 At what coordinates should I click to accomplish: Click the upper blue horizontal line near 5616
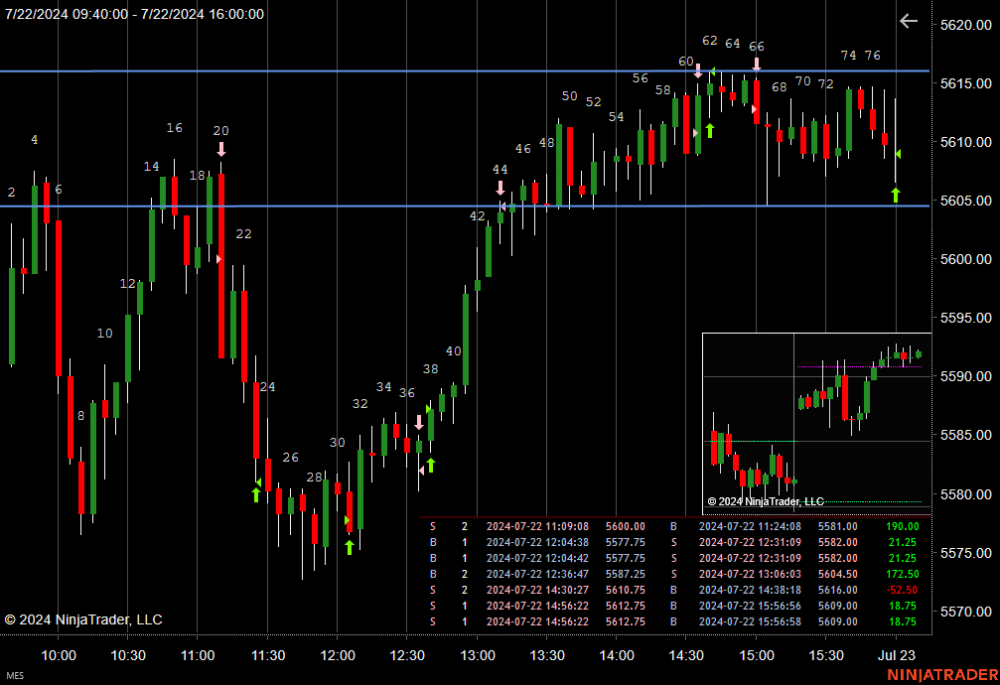pyautogui.click(x=464, y=71)
